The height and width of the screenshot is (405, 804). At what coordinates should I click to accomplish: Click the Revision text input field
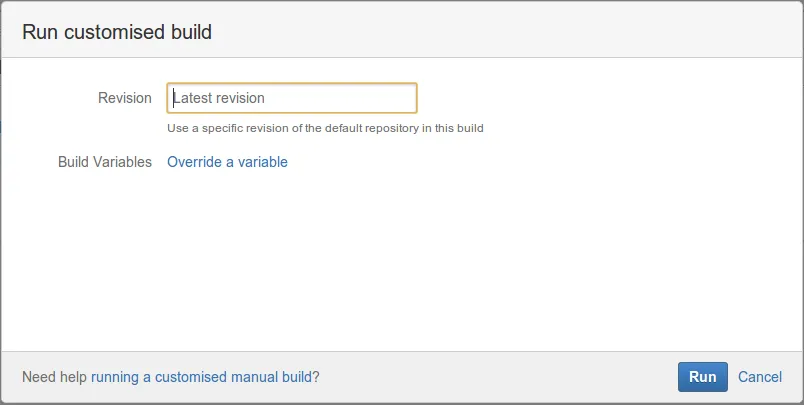coord(291,98)
